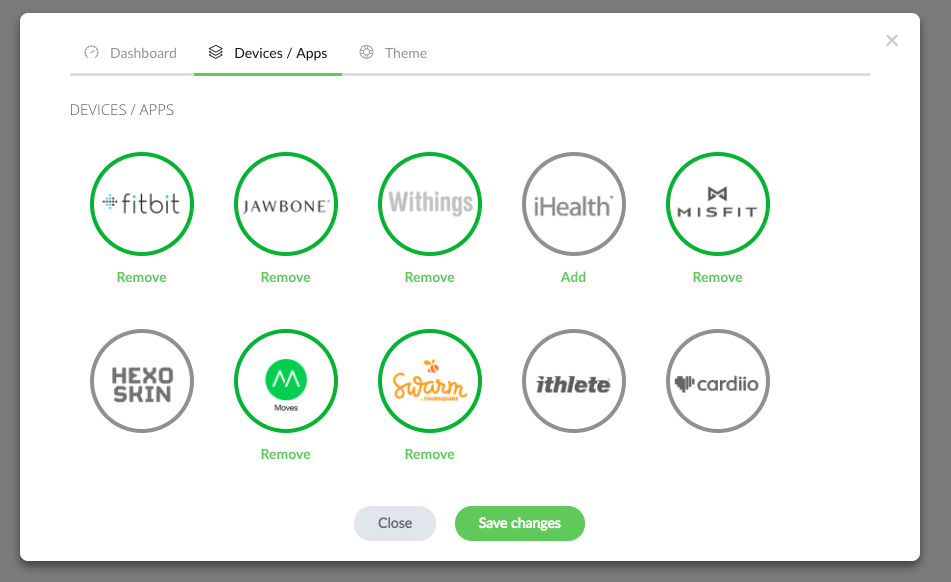Click the Swarm by Foursquare logo
The width and height of the screenshot is (951, 582).
point(430,381)
